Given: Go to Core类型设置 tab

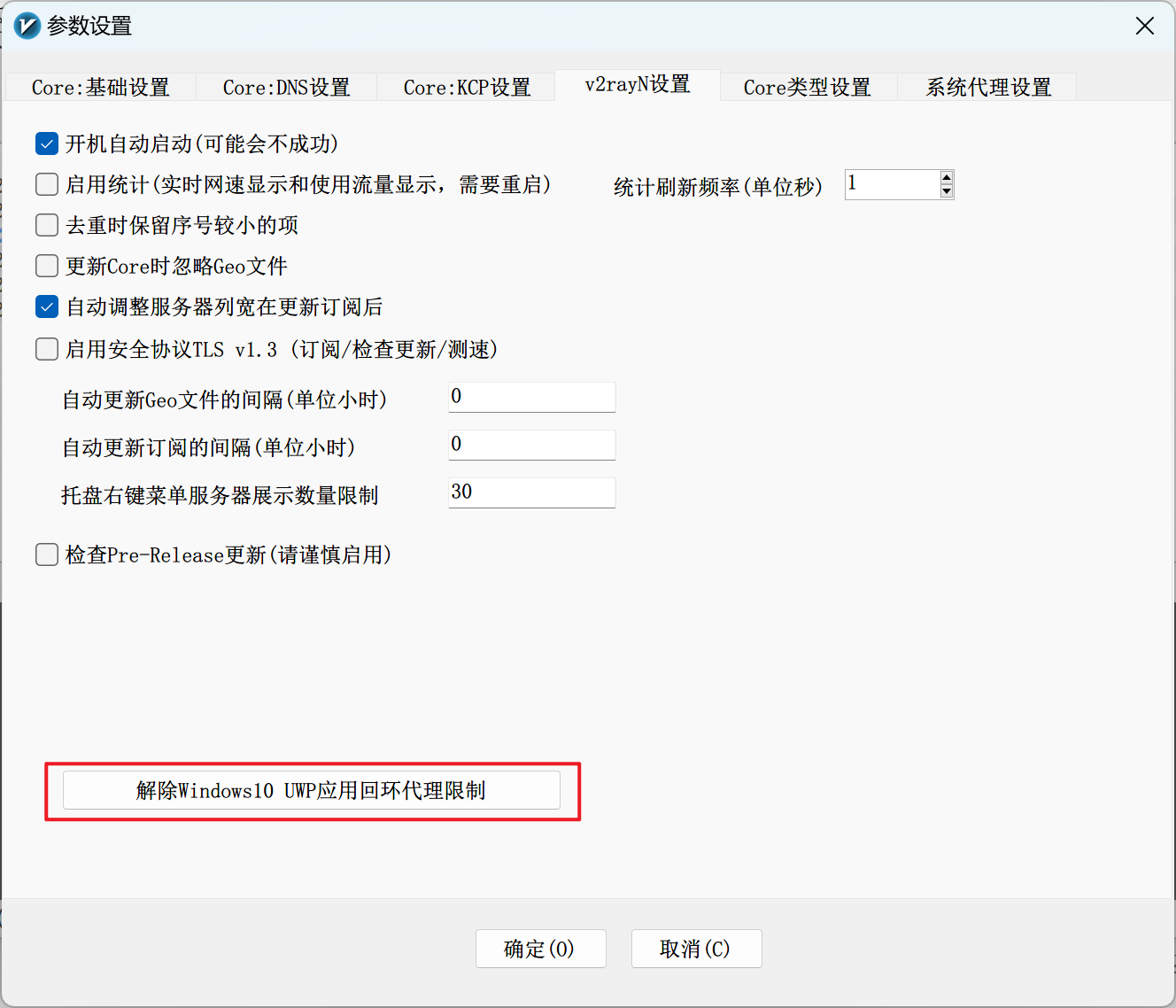Looking at the screenshot, I should pyautogui.click(x=807, y=88).
